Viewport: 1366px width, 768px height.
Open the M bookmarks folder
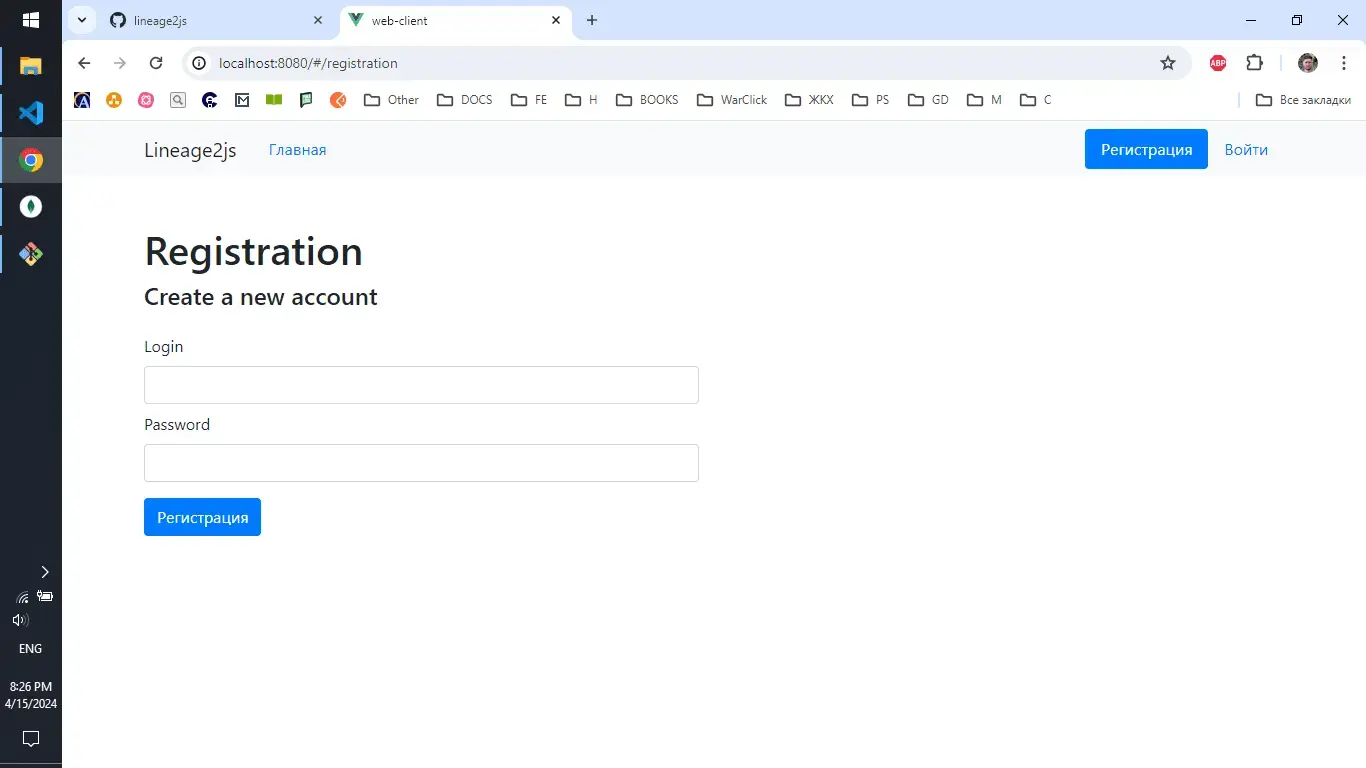click(x=985, y=100)
